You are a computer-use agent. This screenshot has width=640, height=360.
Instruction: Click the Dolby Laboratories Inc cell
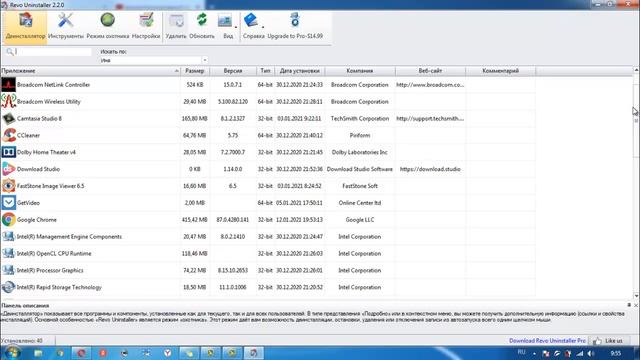[x=360, y=152]
